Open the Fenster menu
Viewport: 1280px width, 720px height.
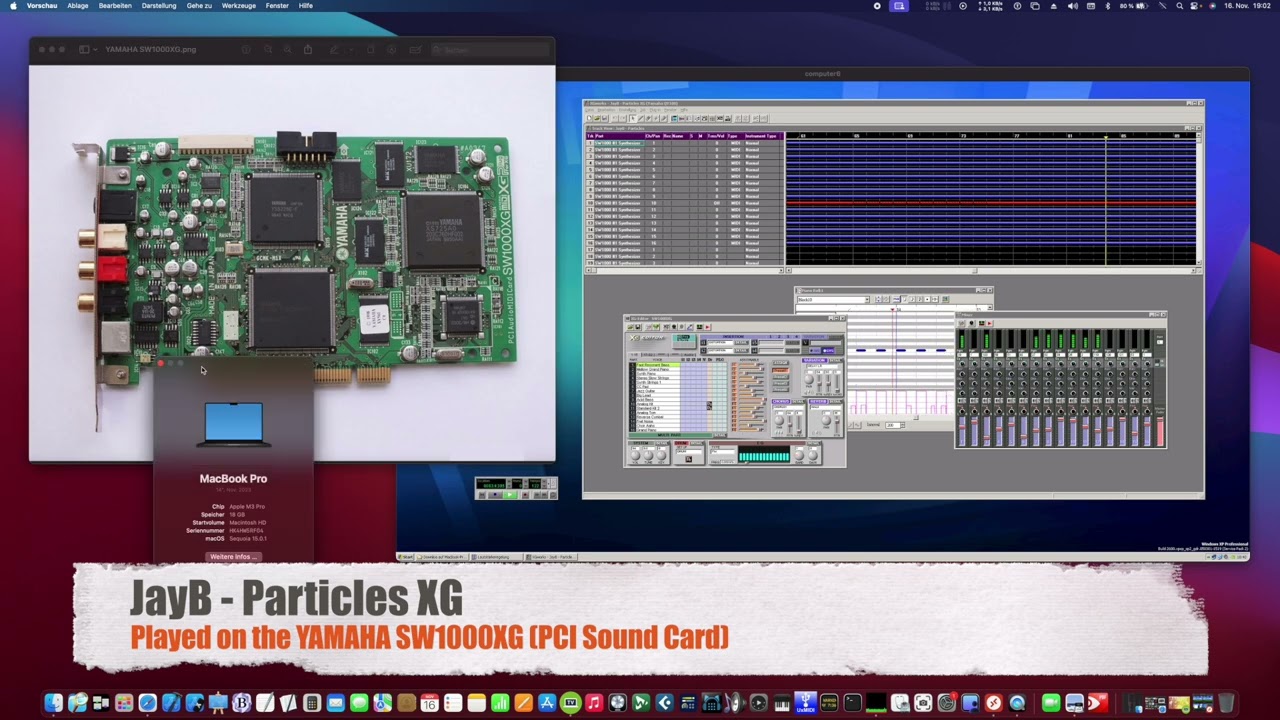(x=277, y=6)
